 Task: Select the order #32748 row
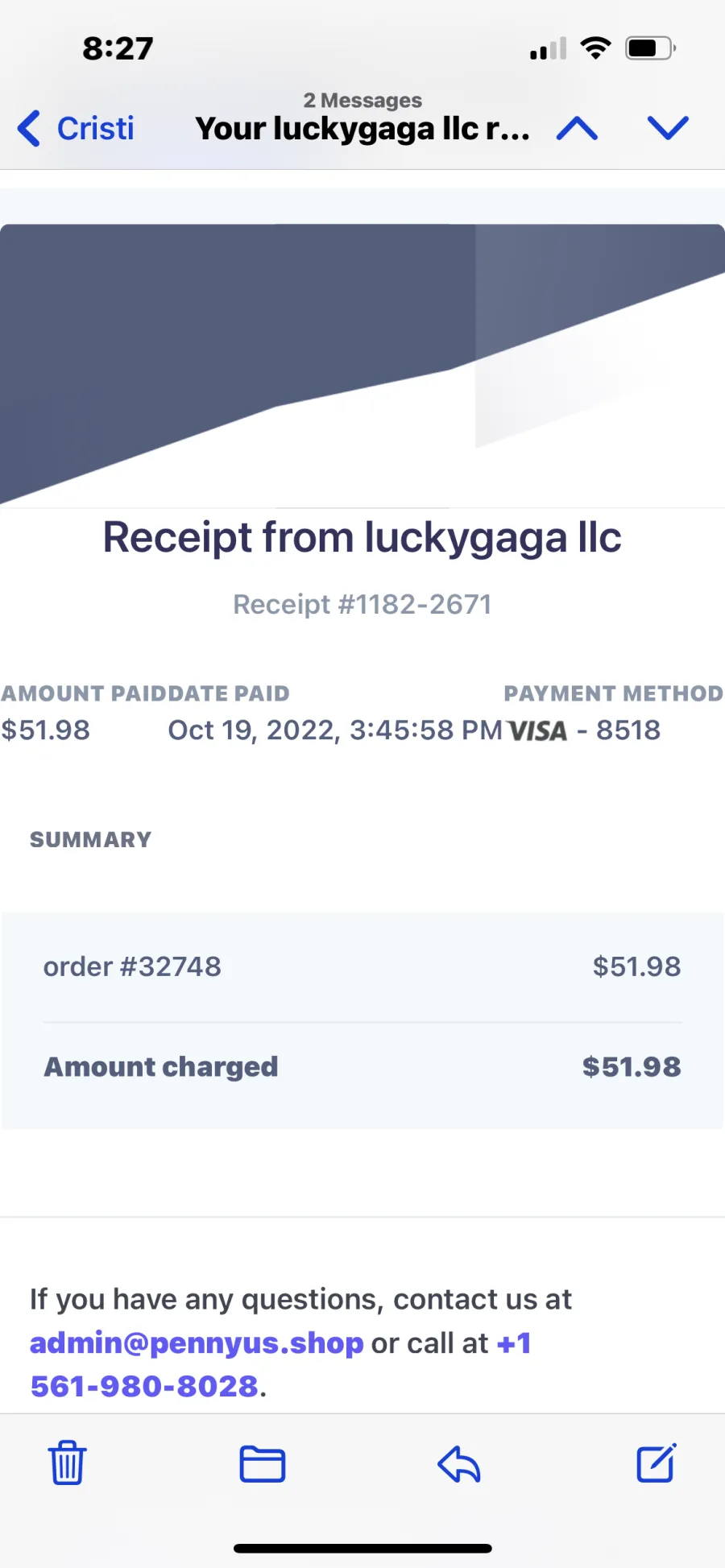[x=362, y=966]
